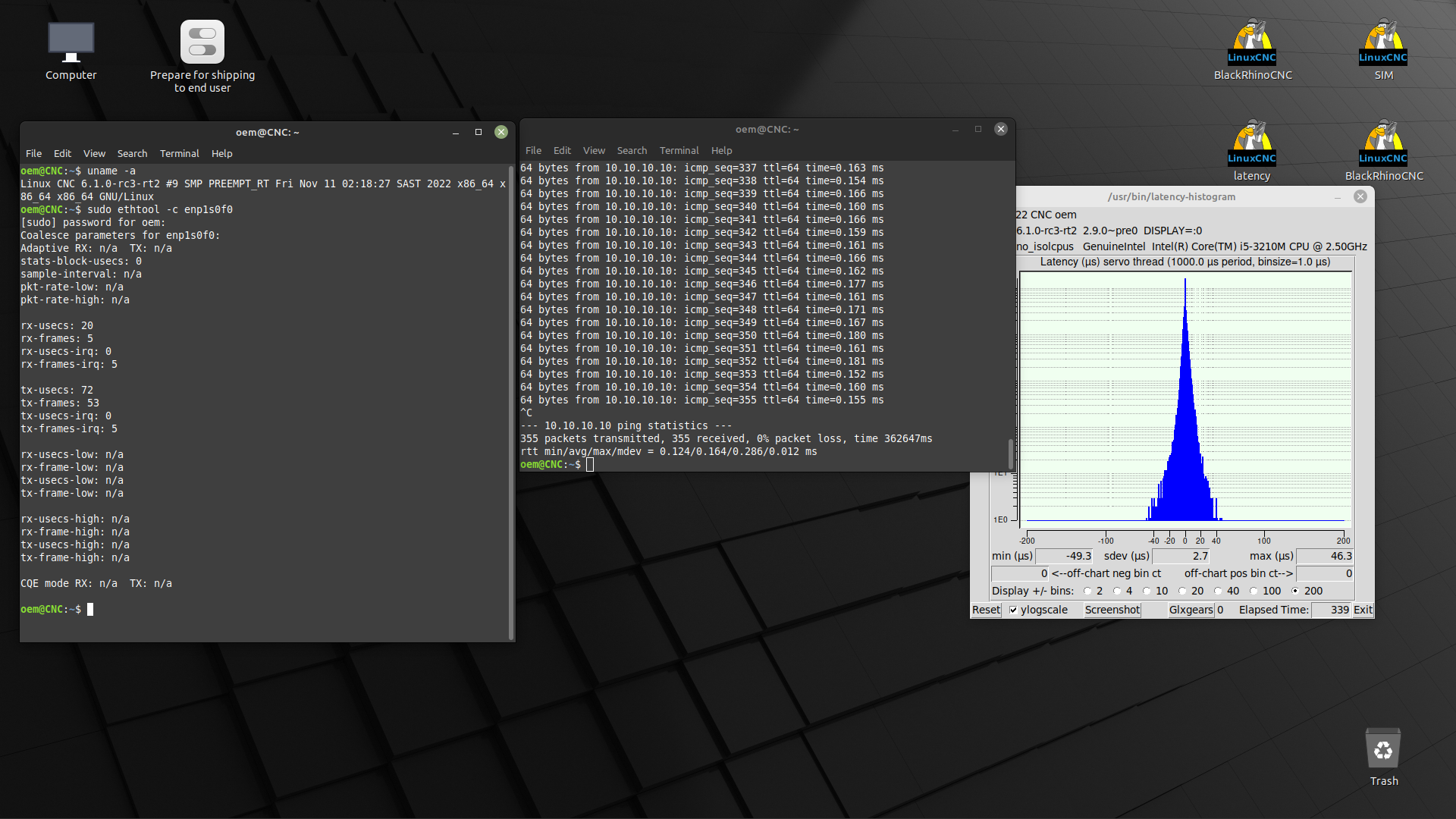Screen dimensions: 1456x819
Task: Click the latency histogram peak
Action: tap(1185, 282)
